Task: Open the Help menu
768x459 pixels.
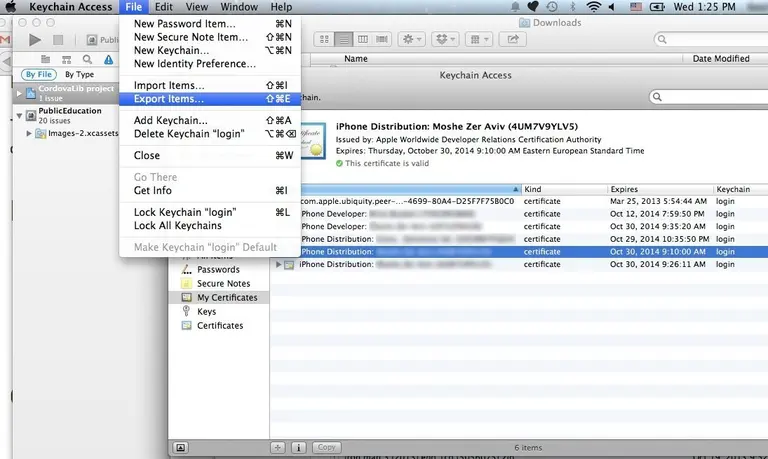Action: pyautogui.click(x=281, y=7)
